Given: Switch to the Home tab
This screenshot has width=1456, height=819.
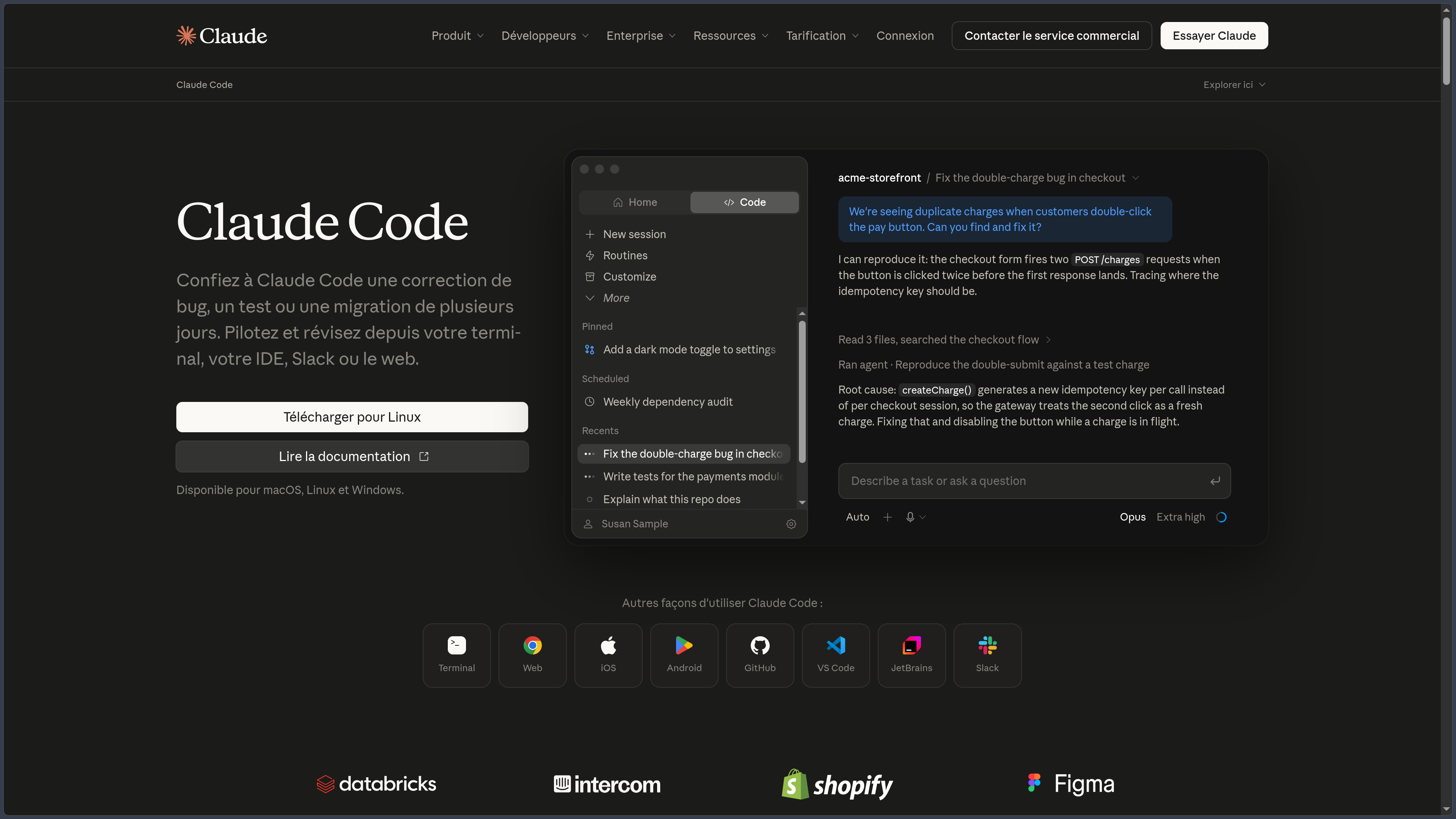Looking at the screenshot, I should pos(635,202).
